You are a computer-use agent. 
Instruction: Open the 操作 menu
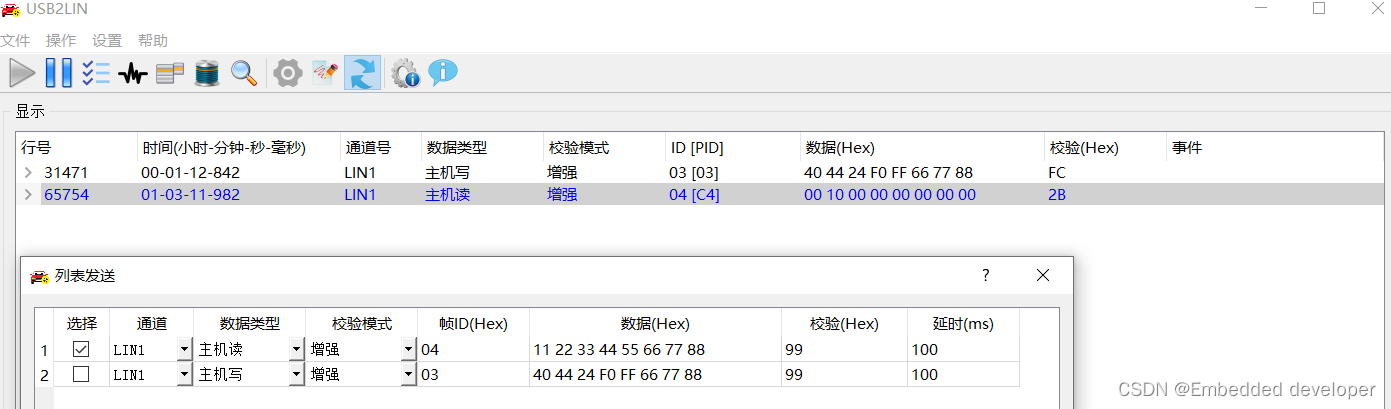[61, 41]
